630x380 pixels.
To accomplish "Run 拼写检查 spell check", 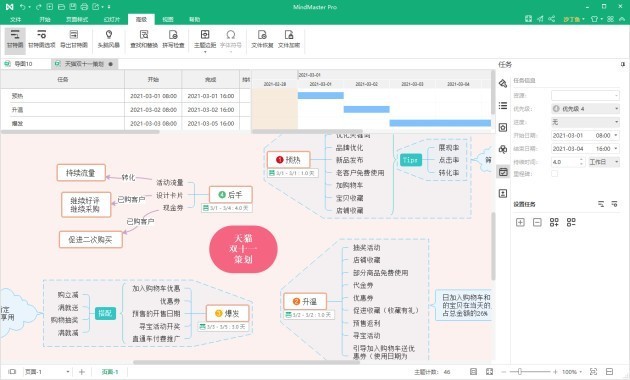I will click(173, 39).
